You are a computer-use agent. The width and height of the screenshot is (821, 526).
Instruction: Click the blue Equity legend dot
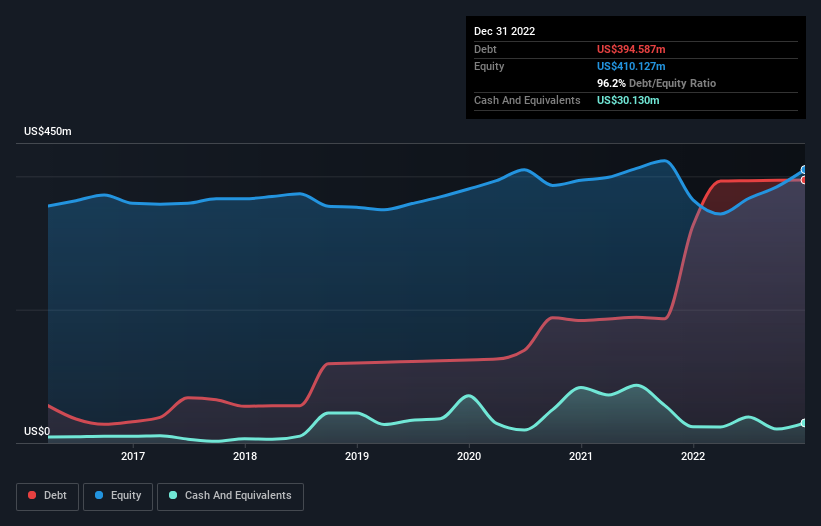click(x=99, y=495)
